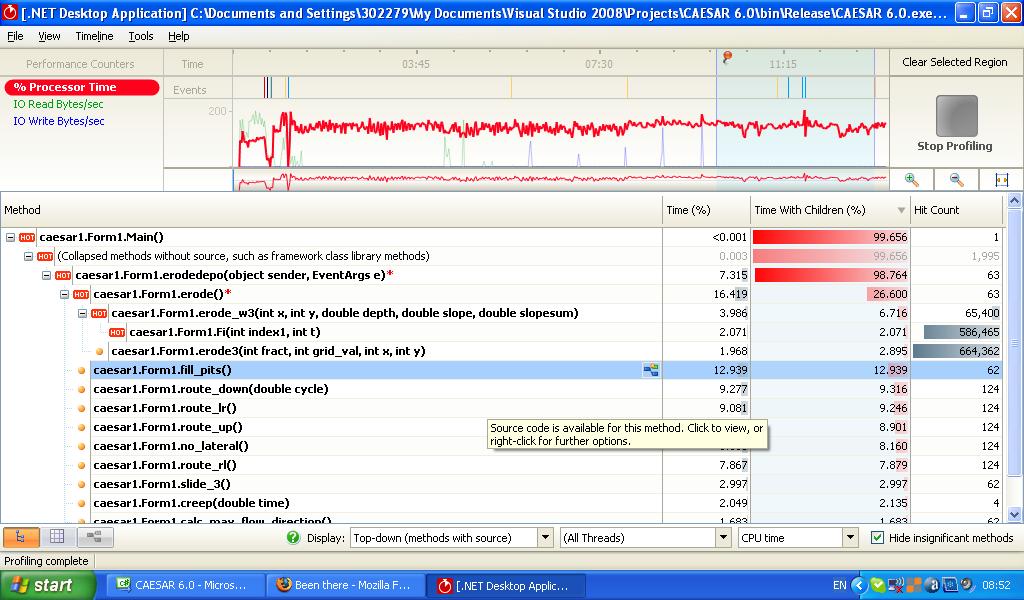Toggle Hide insignificant methods checkbox
This screenshot has width=1024, height=600.
(x=877, y=537)
